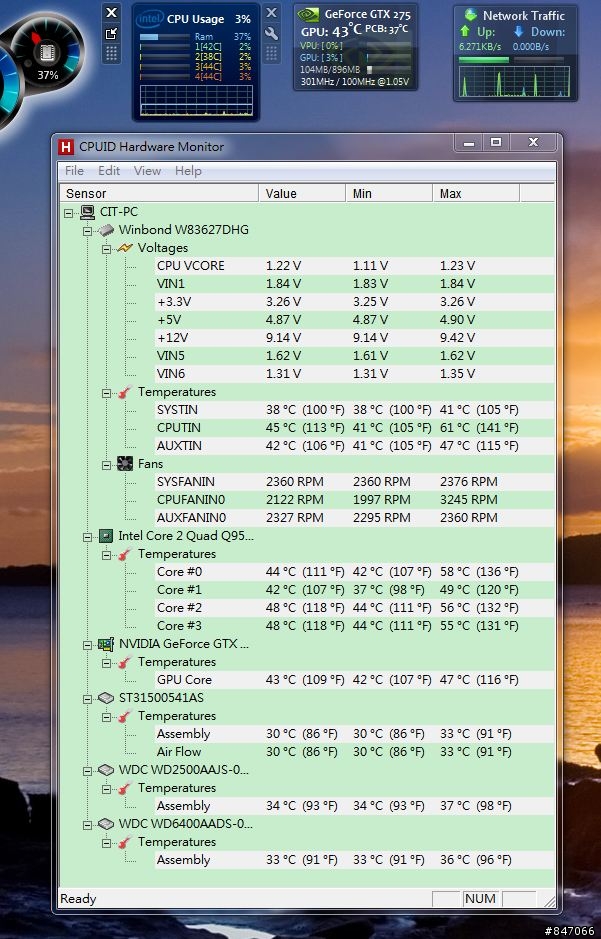The height and width of the screenshot is (939, 601).
Task: Click the Network Traffic graph
Action: [x=514, y=81]
